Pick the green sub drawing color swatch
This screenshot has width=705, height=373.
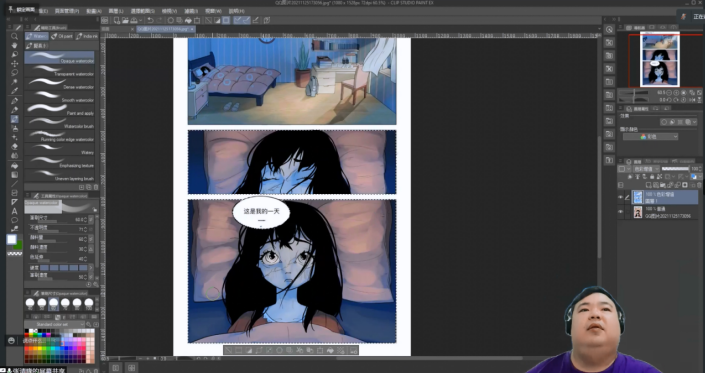pos(18,245)
